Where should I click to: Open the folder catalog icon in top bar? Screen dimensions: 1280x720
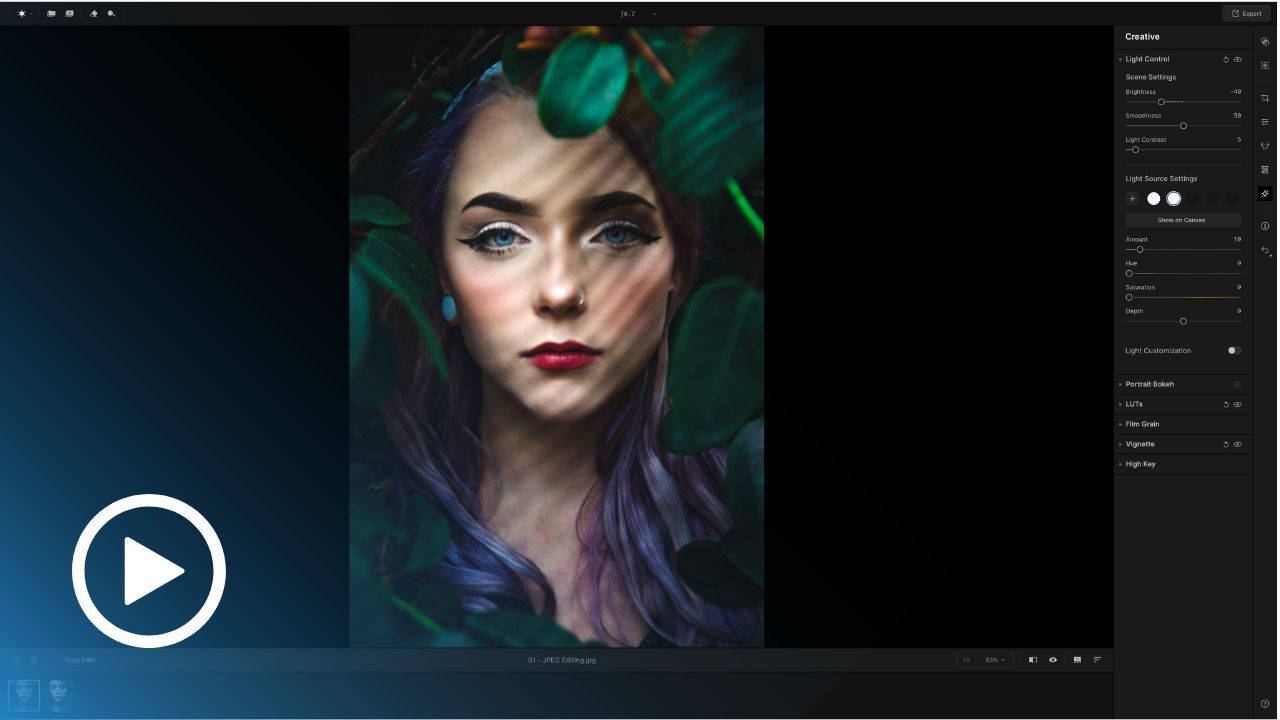51,14
